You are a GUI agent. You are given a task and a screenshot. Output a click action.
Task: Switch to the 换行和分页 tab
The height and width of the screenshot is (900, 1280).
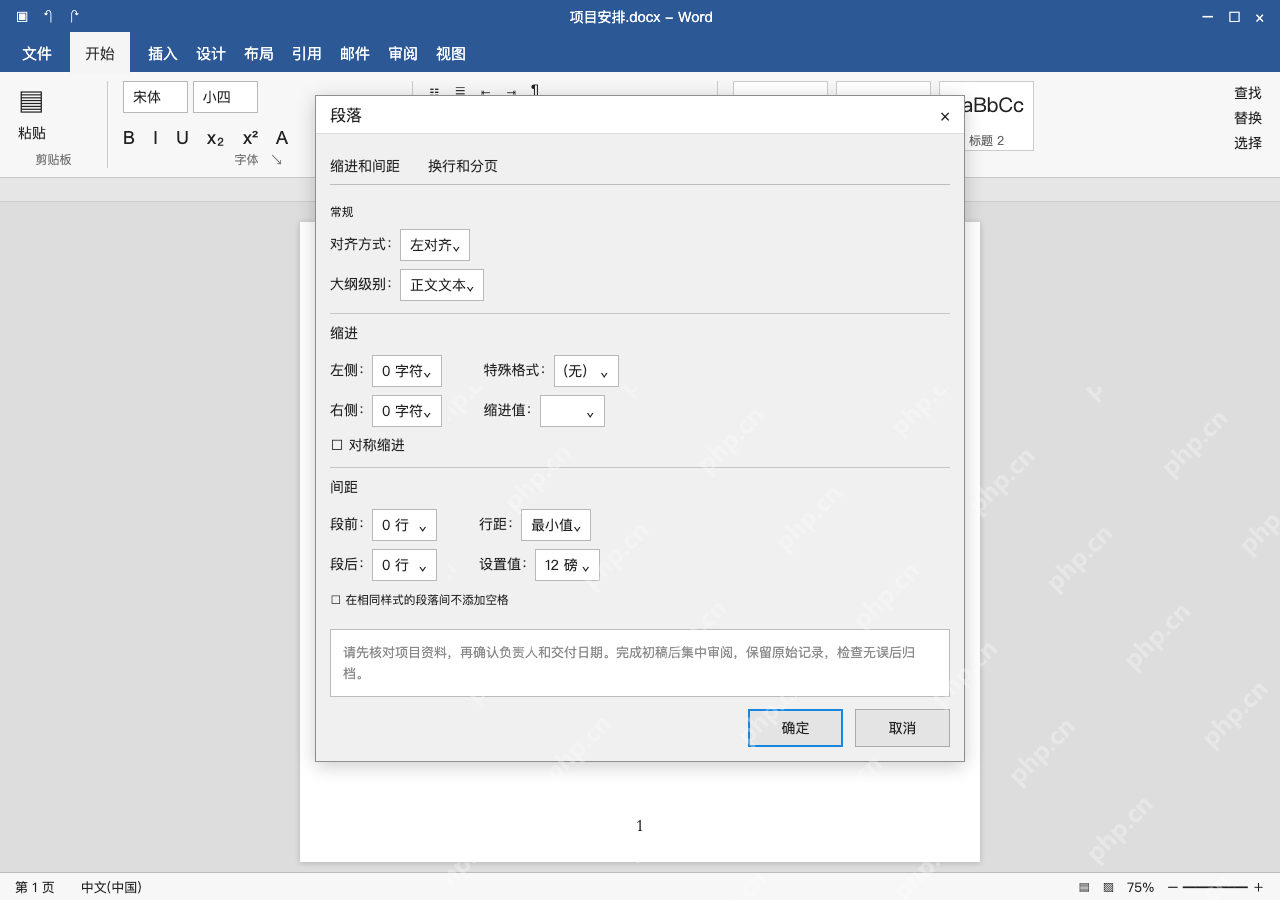(x=463, y=166)
